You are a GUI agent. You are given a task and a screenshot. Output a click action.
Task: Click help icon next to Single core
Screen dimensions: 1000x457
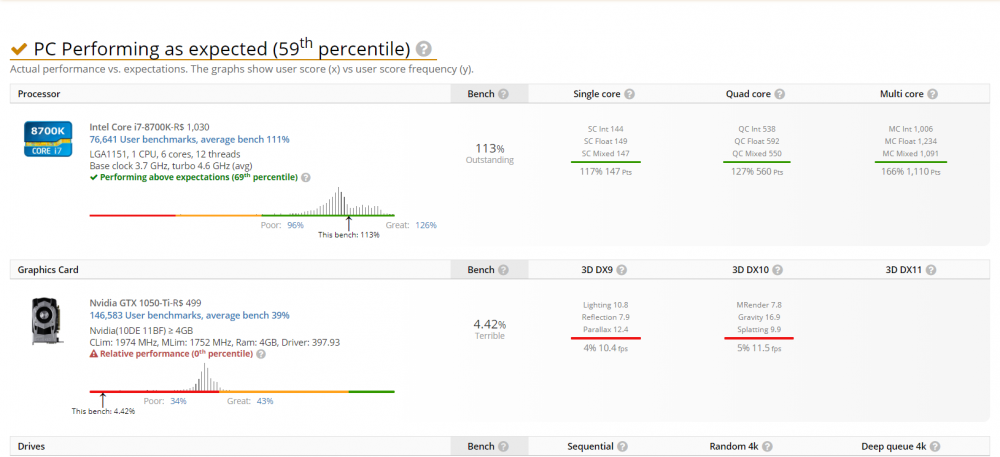629,94
